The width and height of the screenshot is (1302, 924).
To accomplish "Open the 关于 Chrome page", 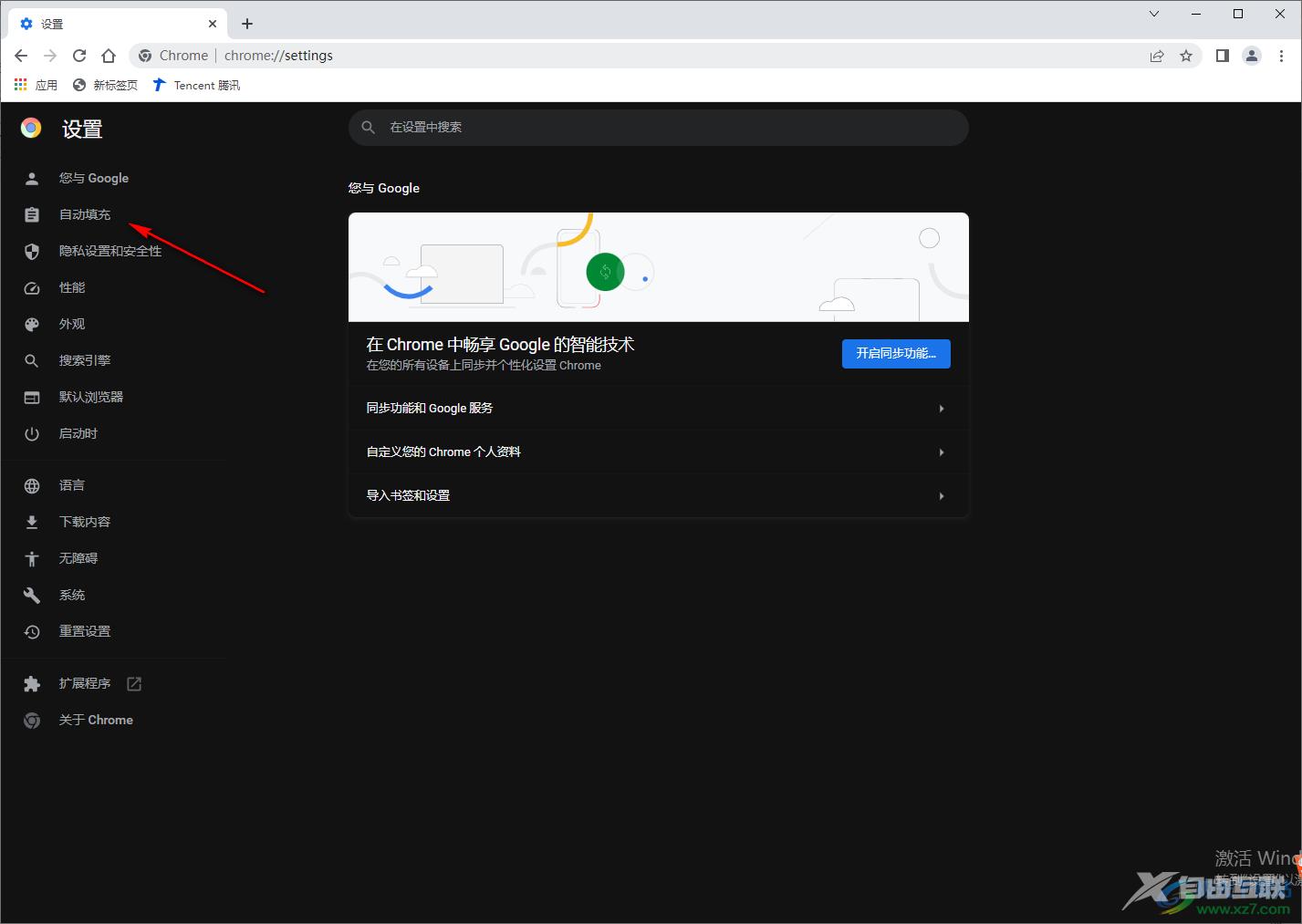I will (x=96, y=720).
